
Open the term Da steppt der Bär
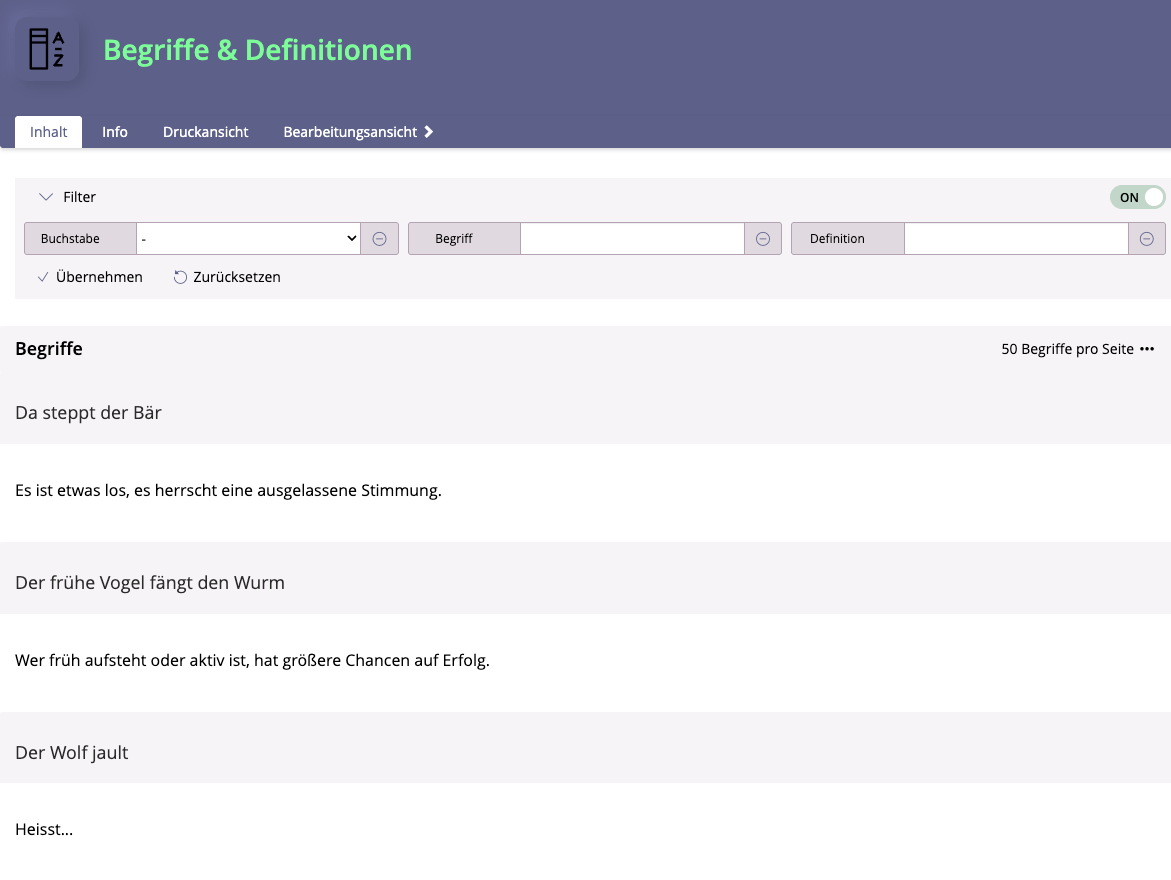[88, 412]
